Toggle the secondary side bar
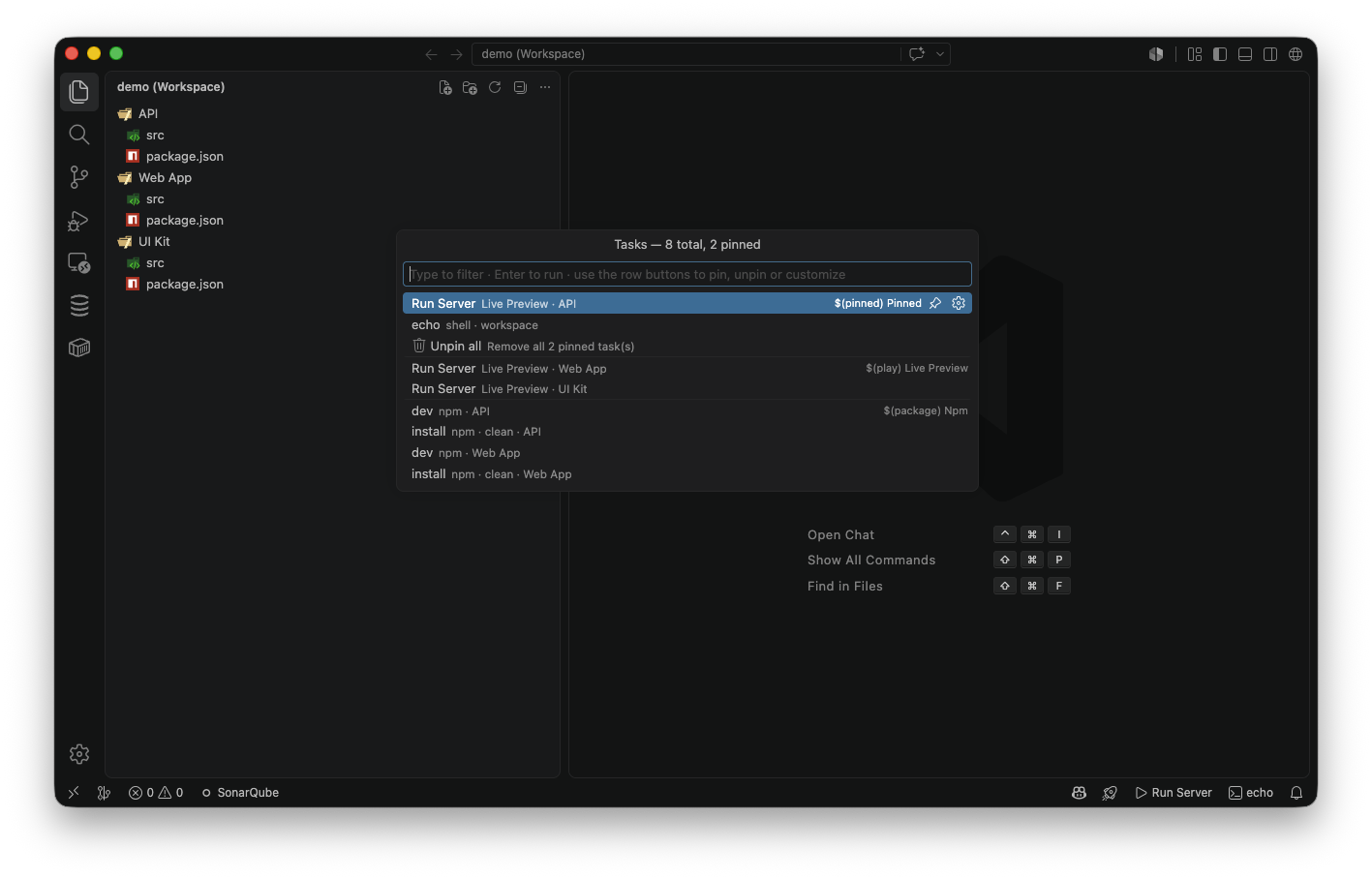Screen dimensions: 1372x879 1270,54
